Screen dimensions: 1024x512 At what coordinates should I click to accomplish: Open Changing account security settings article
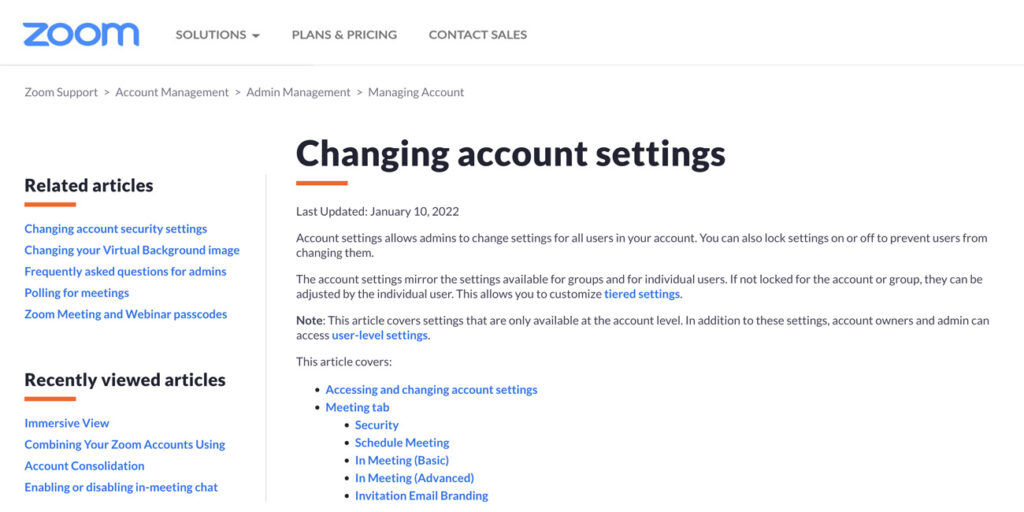coord(116,229)
